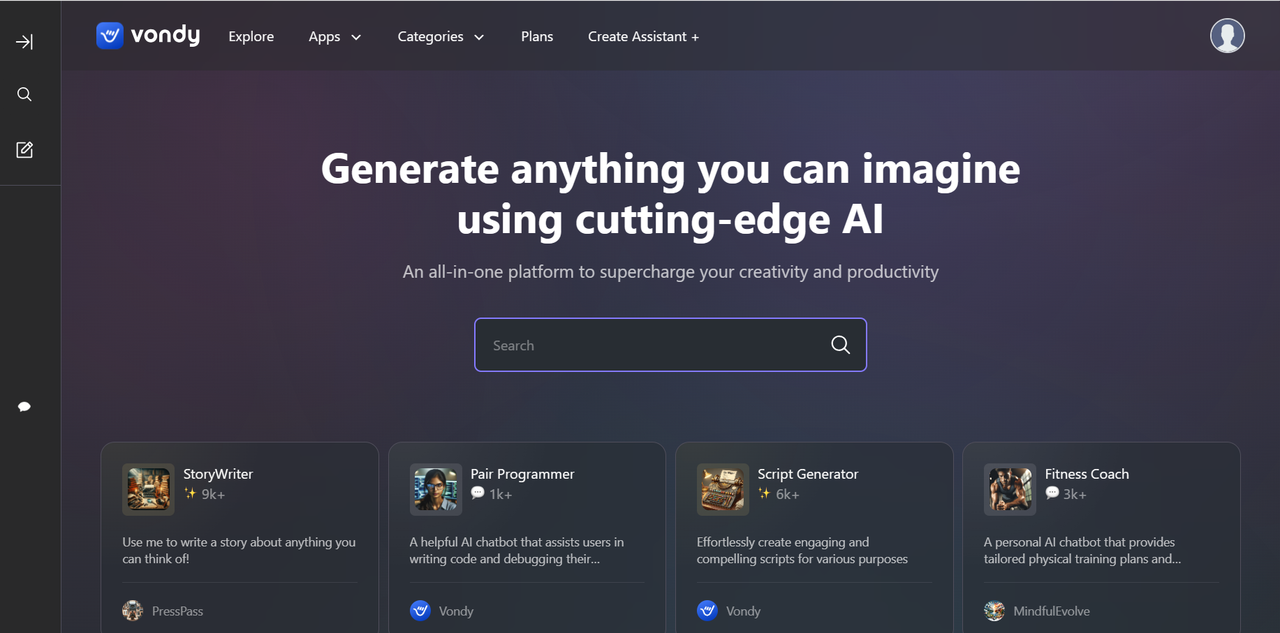Go to the Plans page

[537, 37]
